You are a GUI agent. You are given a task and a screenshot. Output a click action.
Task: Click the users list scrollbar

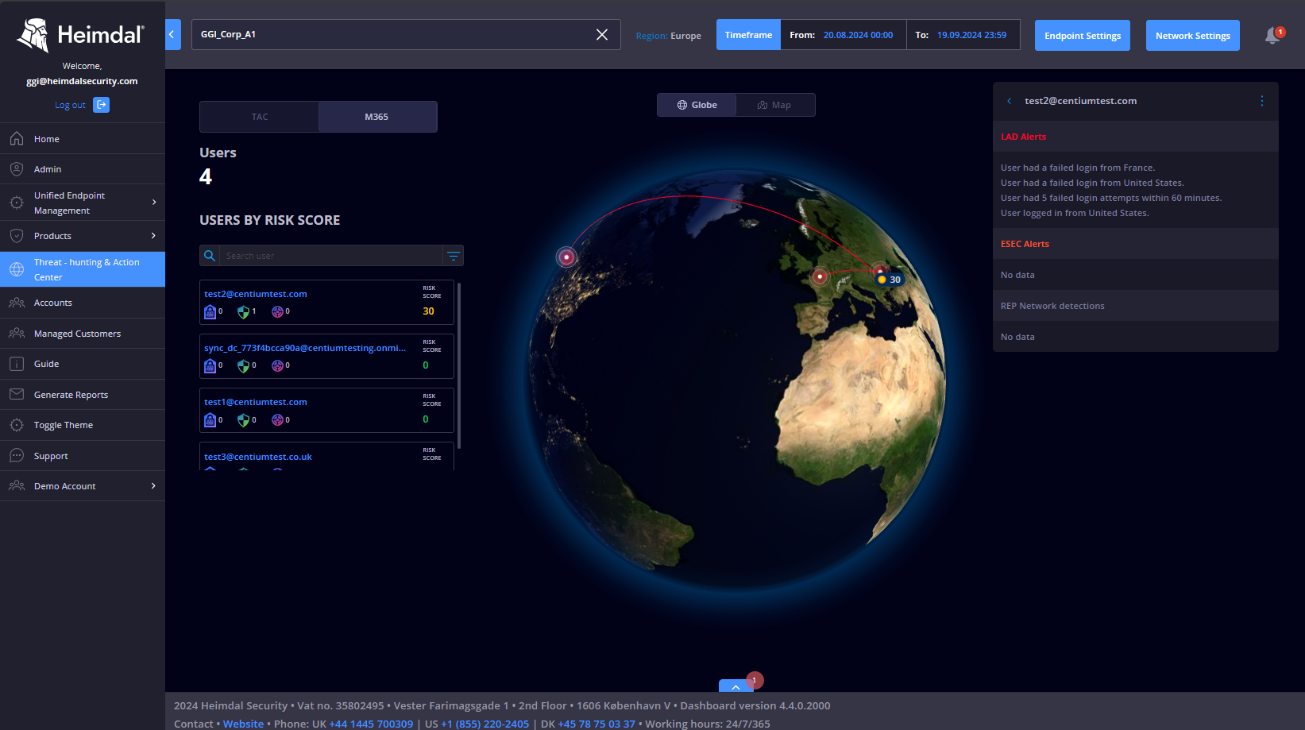459,365
